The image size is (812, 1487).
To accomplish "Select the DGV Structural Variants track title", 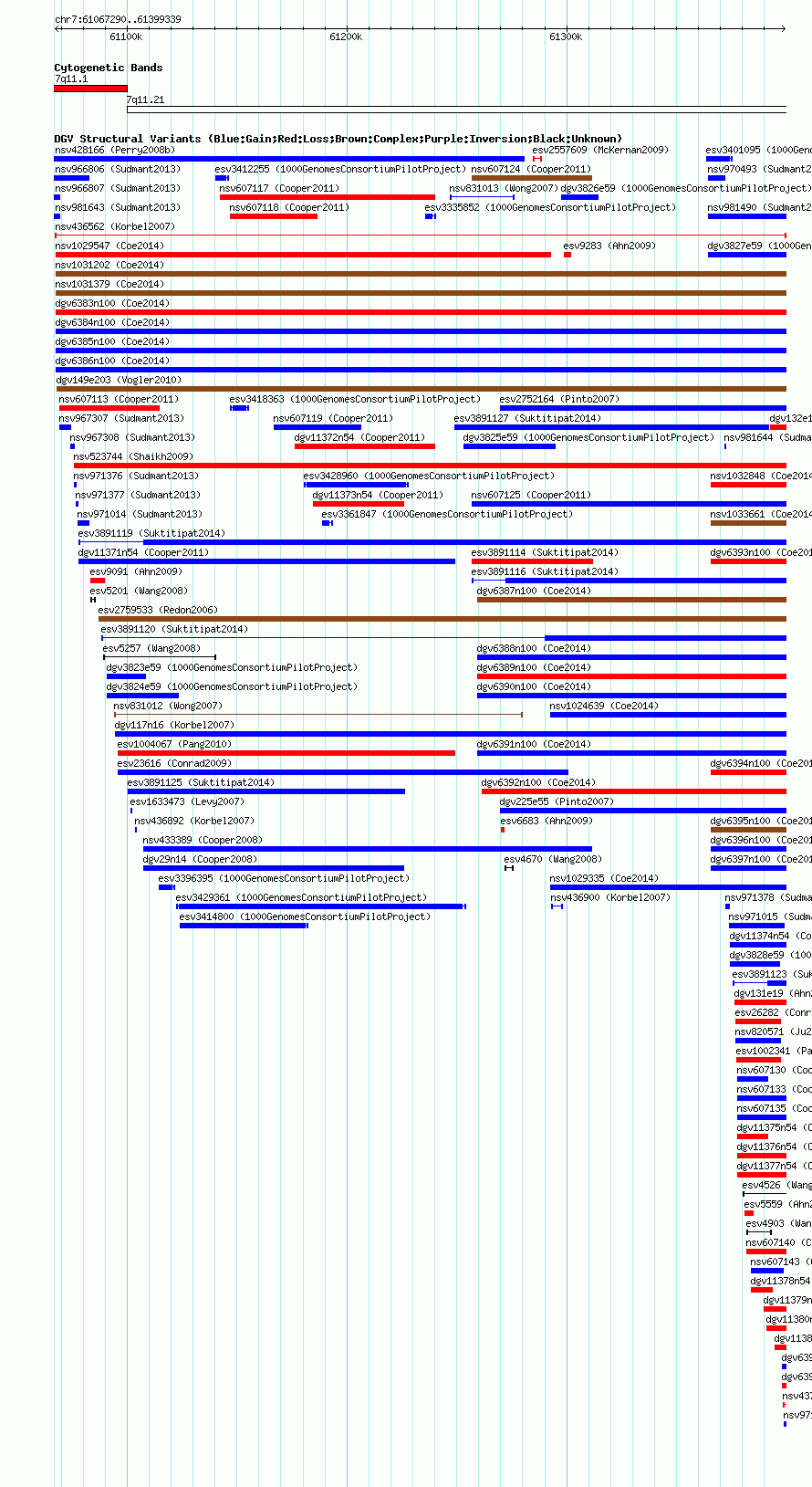I will pos(338,139).
